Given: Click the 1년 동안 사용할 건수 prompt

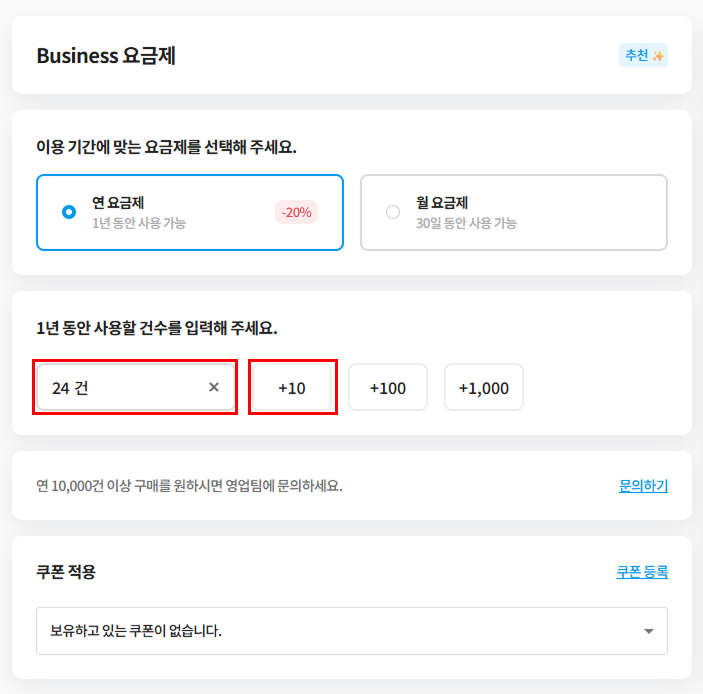Looking at the screenshot, I should click(156, 328).
